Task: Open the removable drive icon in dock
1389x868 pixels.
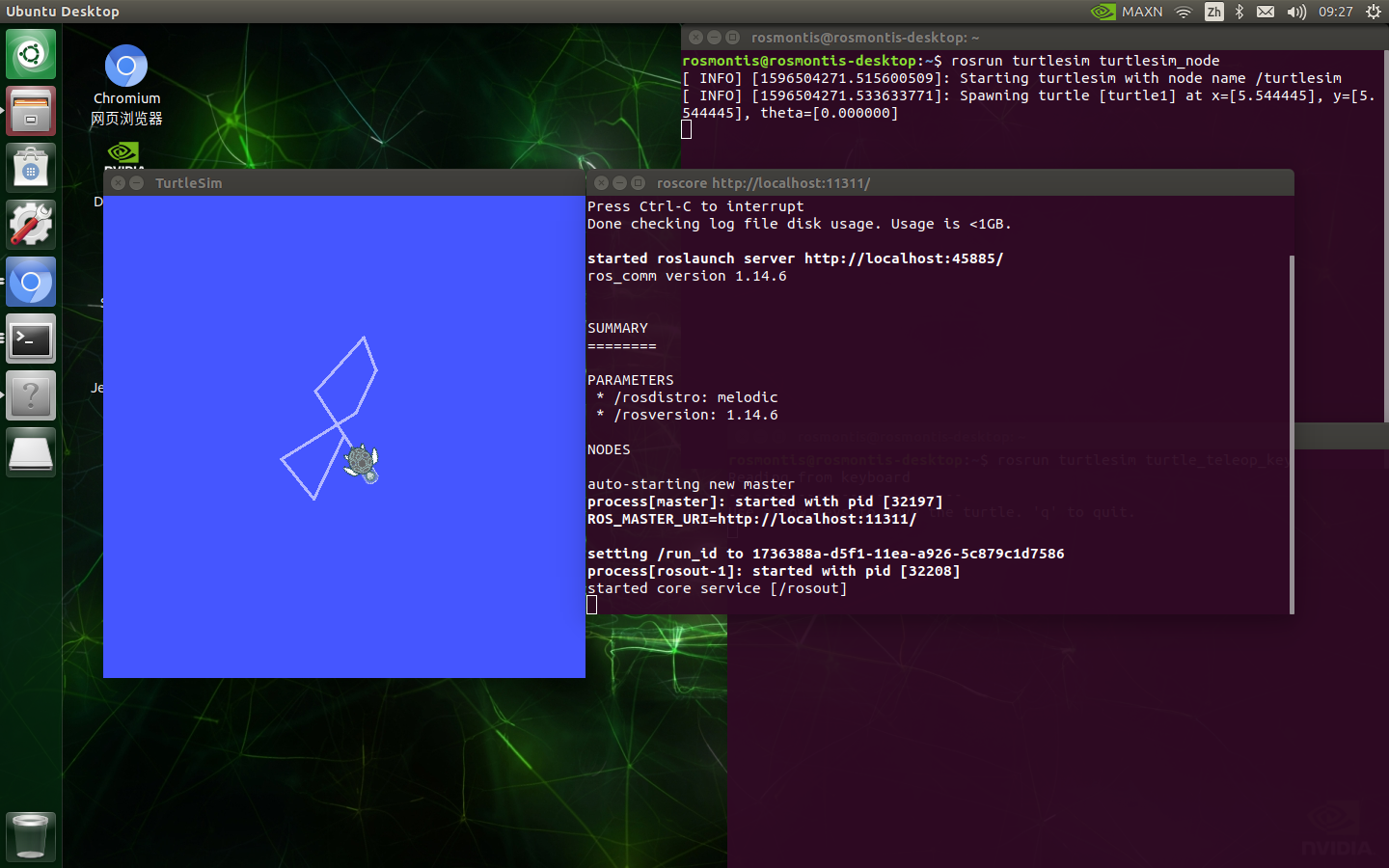Action: pyautogui.click(x=31, y=452)
